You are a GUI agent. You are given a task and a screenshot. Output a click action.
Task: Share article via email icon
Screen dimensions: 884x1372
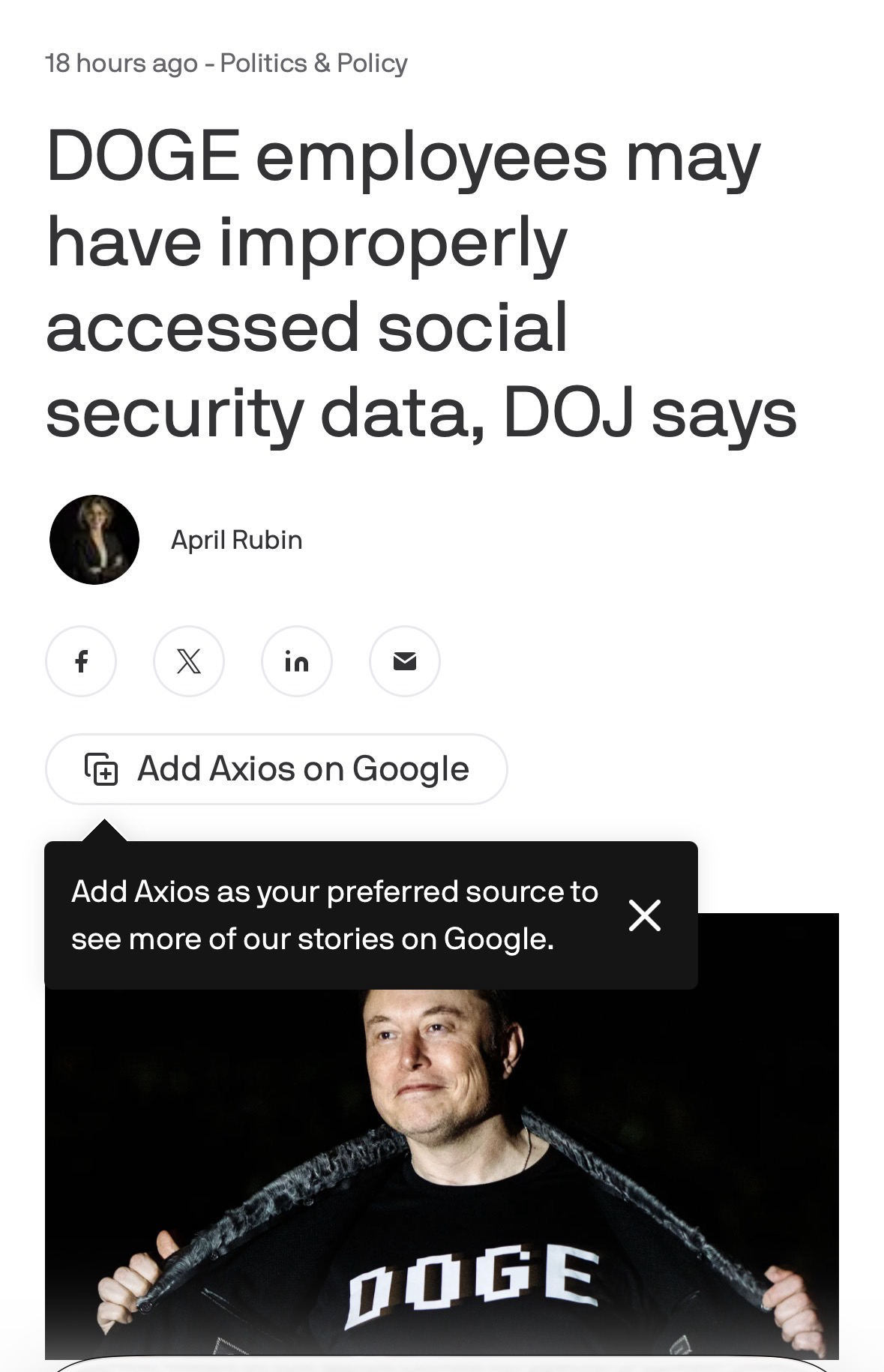(405, 661)
